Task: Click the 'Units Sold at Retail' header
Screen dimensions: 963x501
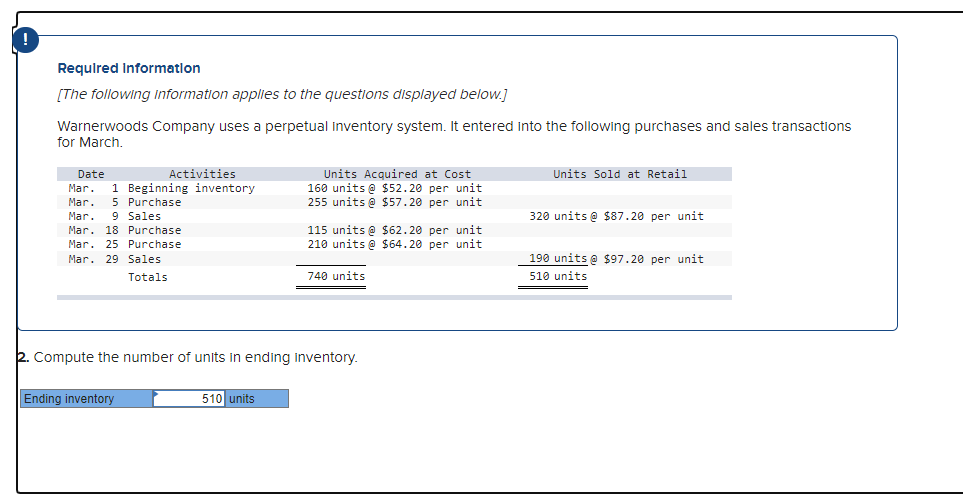Action: coord(620,174)
